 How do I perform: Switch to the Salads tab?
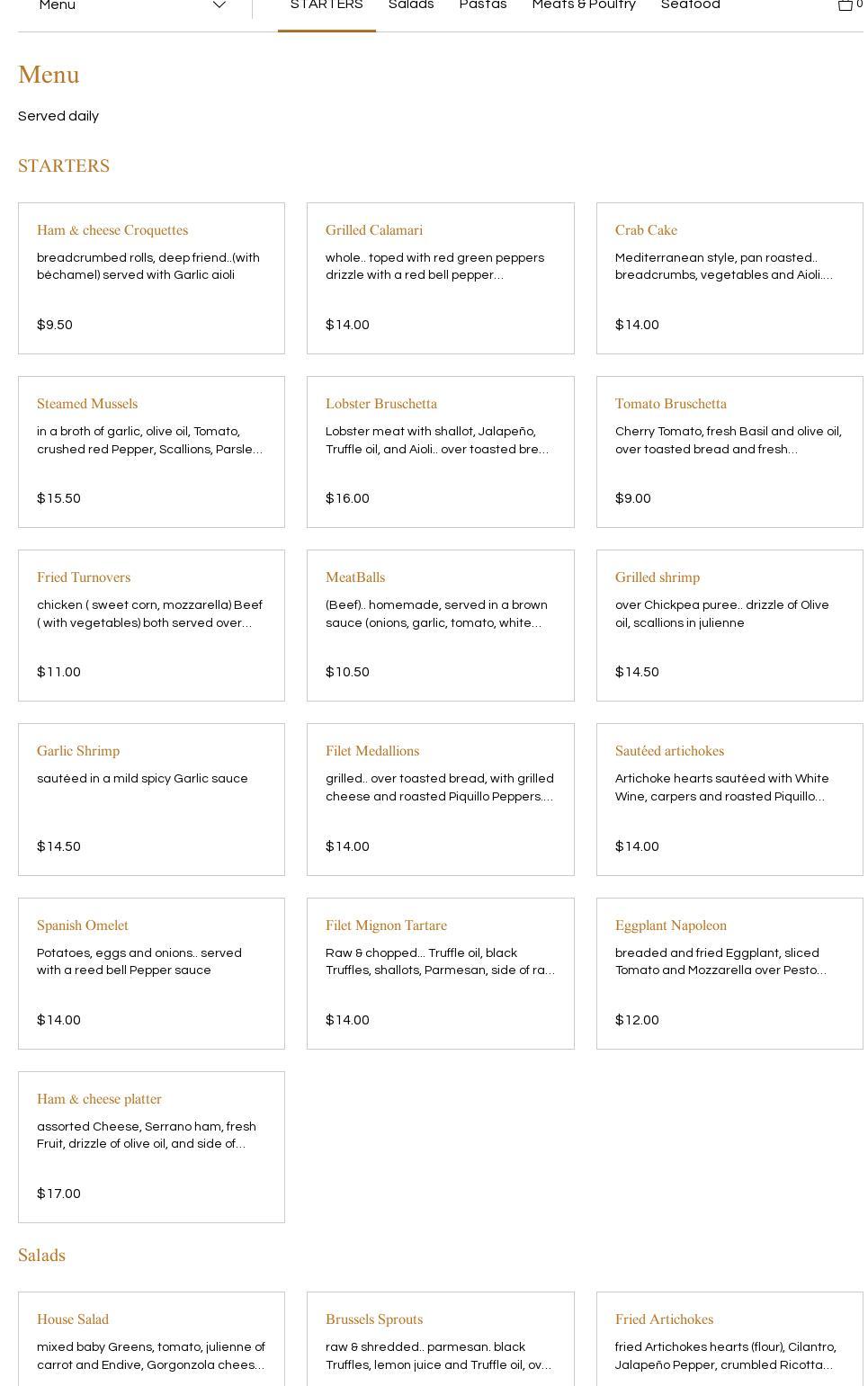(x=411, y=5)
